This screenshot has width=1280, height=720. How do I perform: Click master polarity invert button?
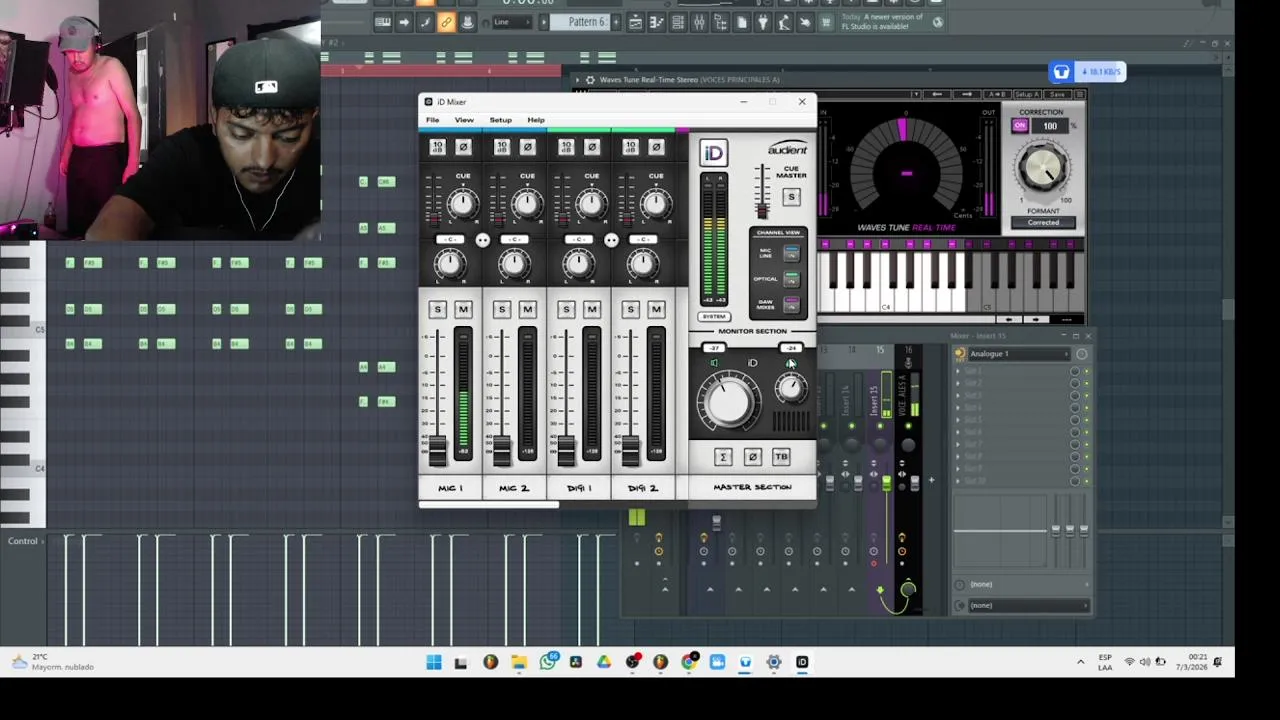[752, 457]
